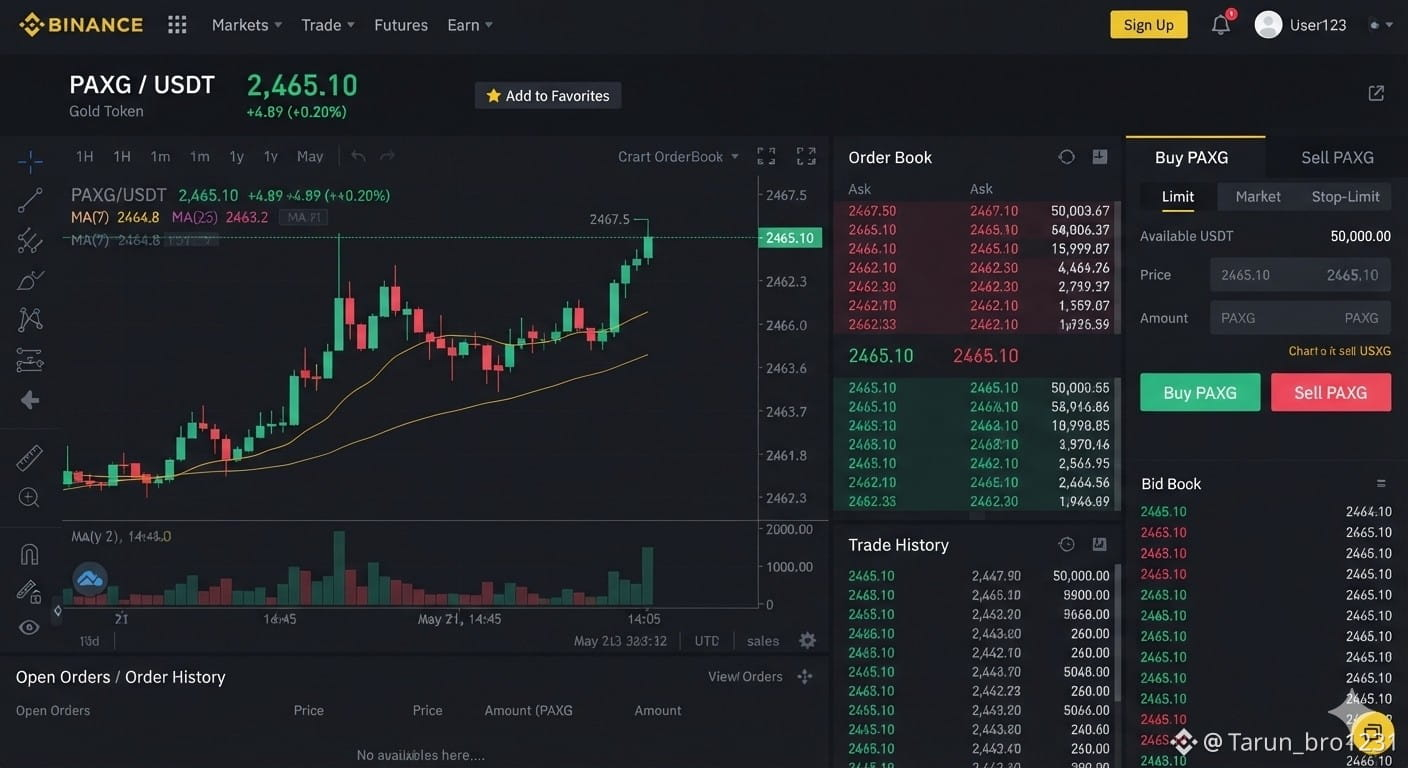Expand the Trade dropdown

click(x=328, y=25)
